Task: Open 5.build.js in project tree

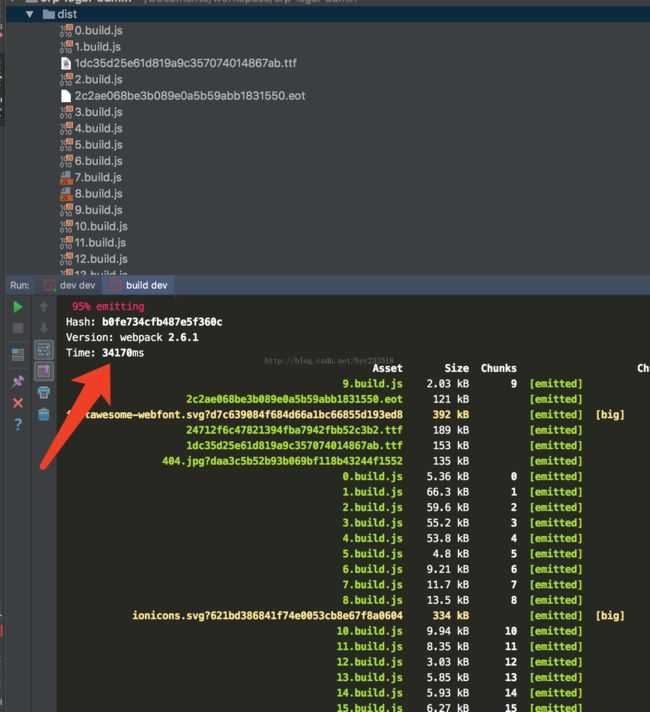Action: click(98, 145)
